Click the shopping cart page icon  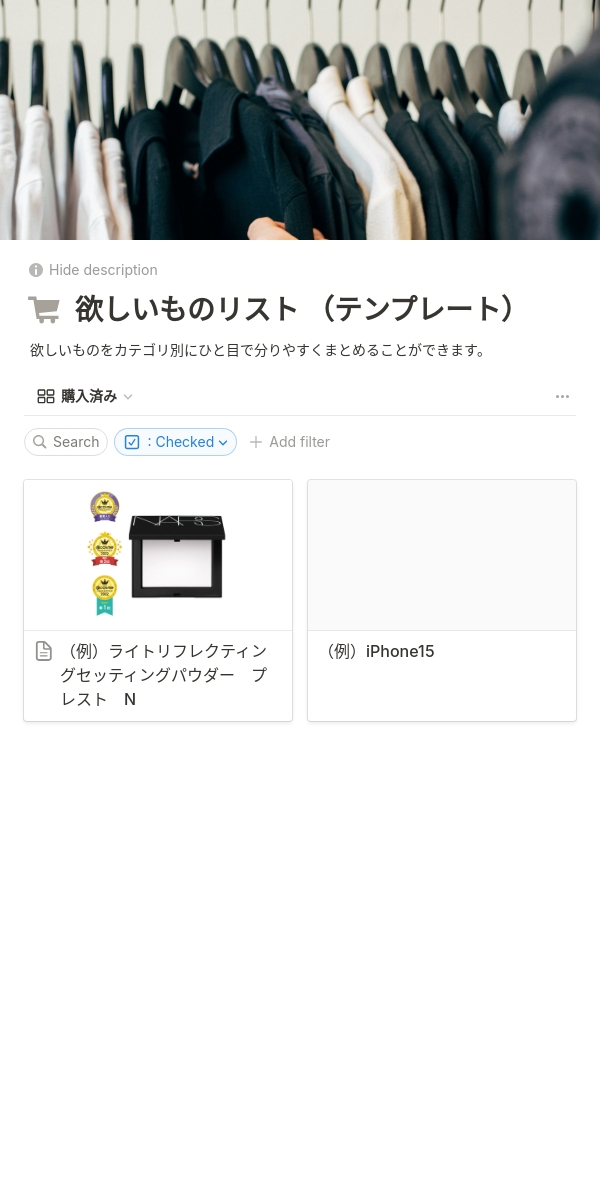pyautogui.click(x=44, y=310)
